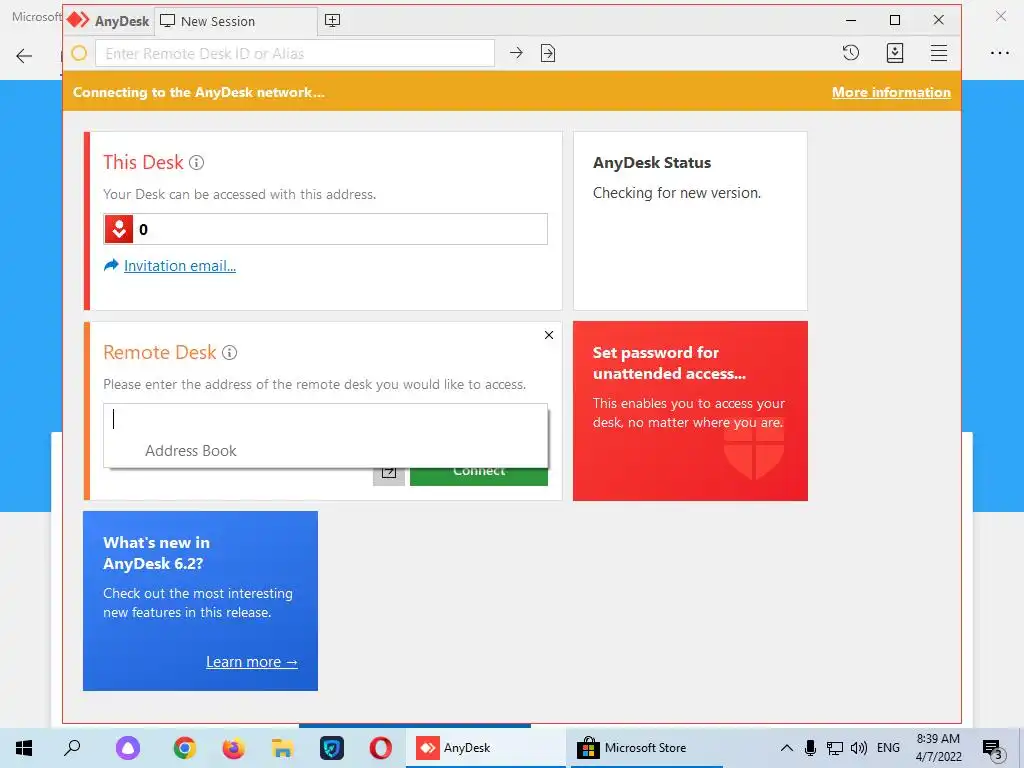Switch to the New Session tab
This screenshot has height=768, width=1024.
[235, 21]
